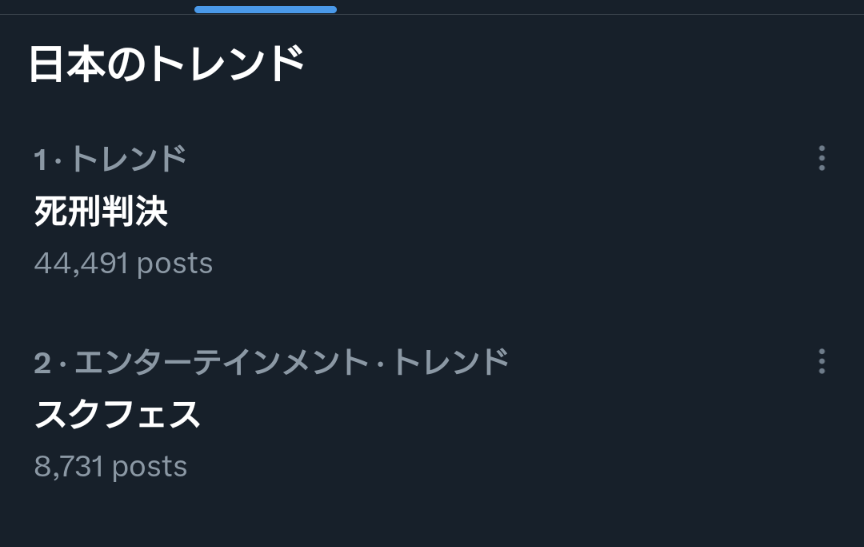The width and height of the screenshot is (864, 547).
Task: Click the word 'posts' beside 8,731
Action: coord(150,468)
